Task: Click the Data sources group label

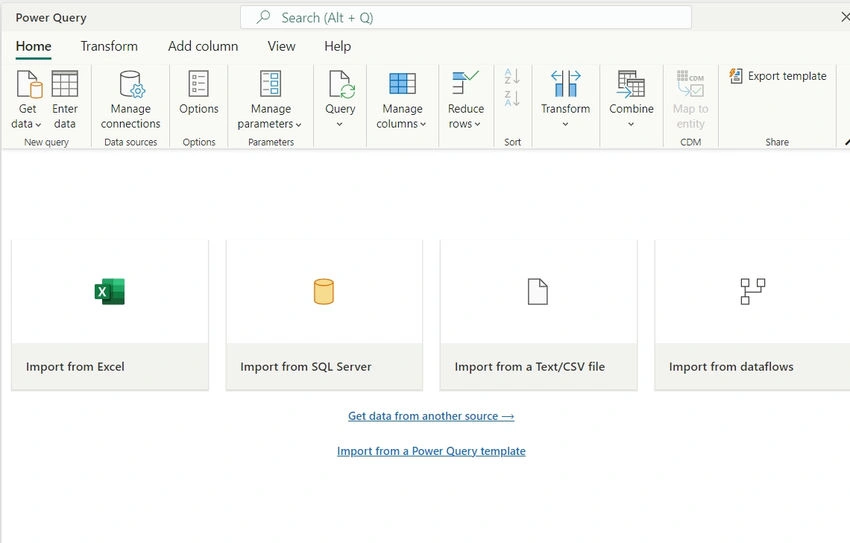Action: (131, 142)
